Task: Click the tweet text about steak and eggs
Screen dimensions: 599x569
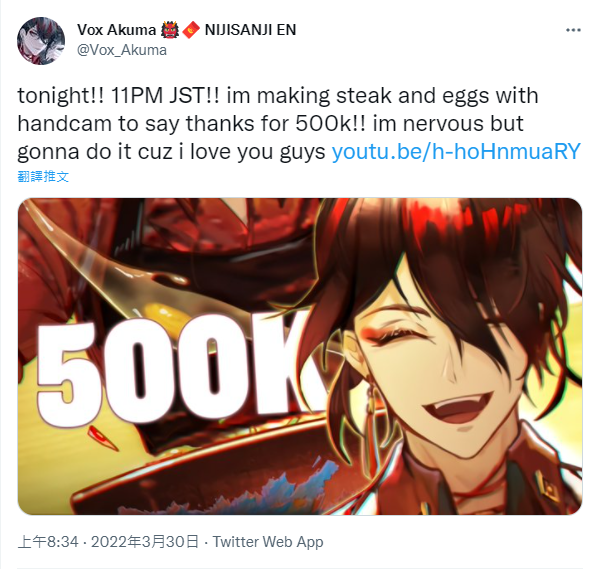Action: point(278,123)
